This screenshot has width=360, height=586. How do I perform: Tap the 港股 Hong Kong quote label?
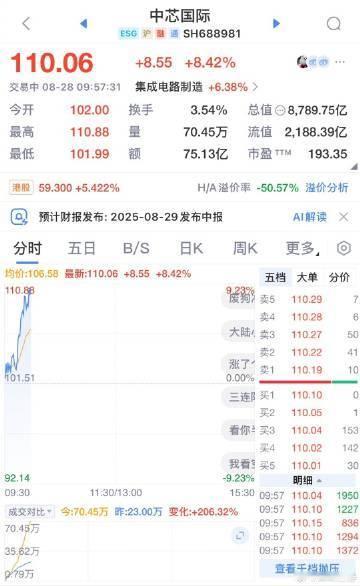click(21, 187)
